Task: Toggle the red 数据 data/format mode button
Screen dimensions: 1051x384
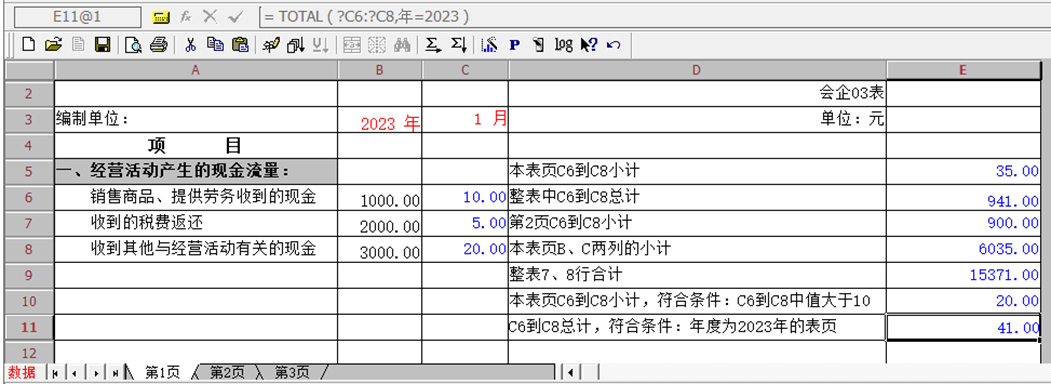Action: click(x=22, y=372)
